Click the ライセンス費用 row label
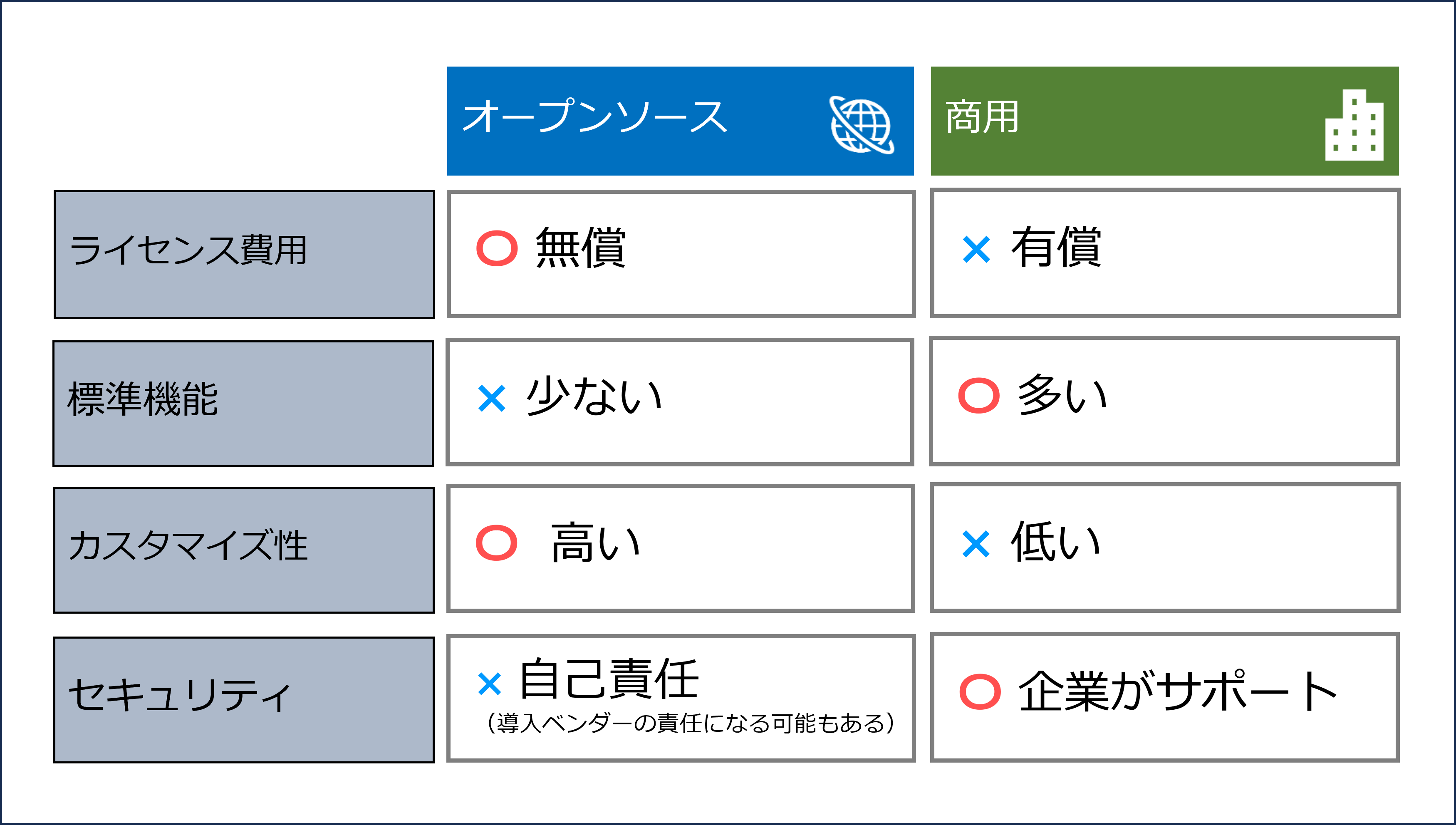 click(244, 255)
